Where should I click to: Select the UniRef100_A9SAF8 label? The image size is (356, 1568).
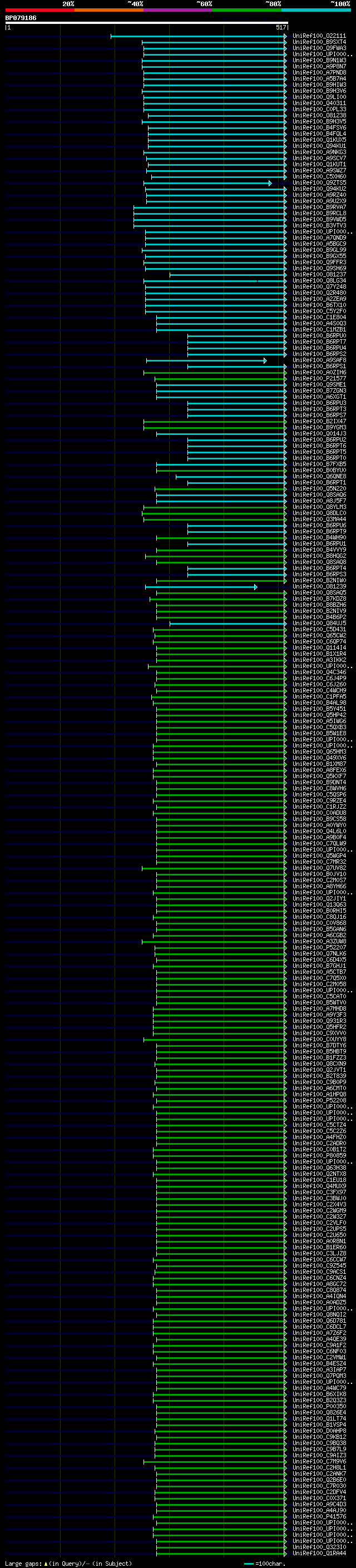[x=319, y=360]
